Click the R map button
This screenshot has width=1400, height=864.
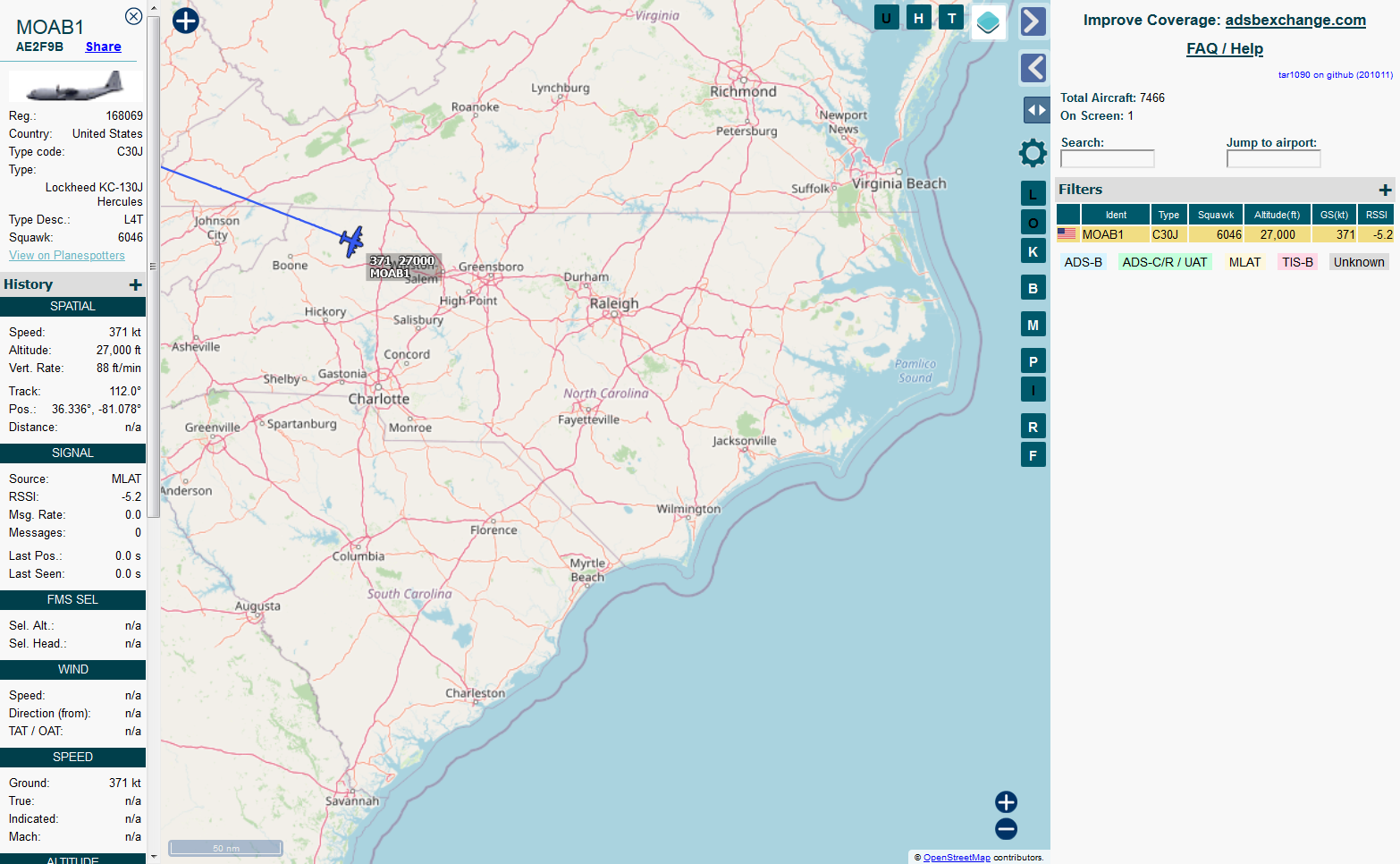point(1033,427)
